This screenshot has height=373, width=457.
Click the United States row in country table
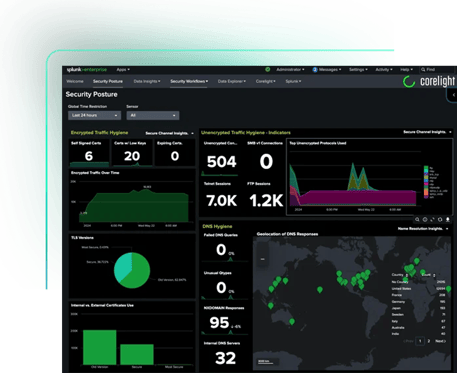tap(418, 289)
